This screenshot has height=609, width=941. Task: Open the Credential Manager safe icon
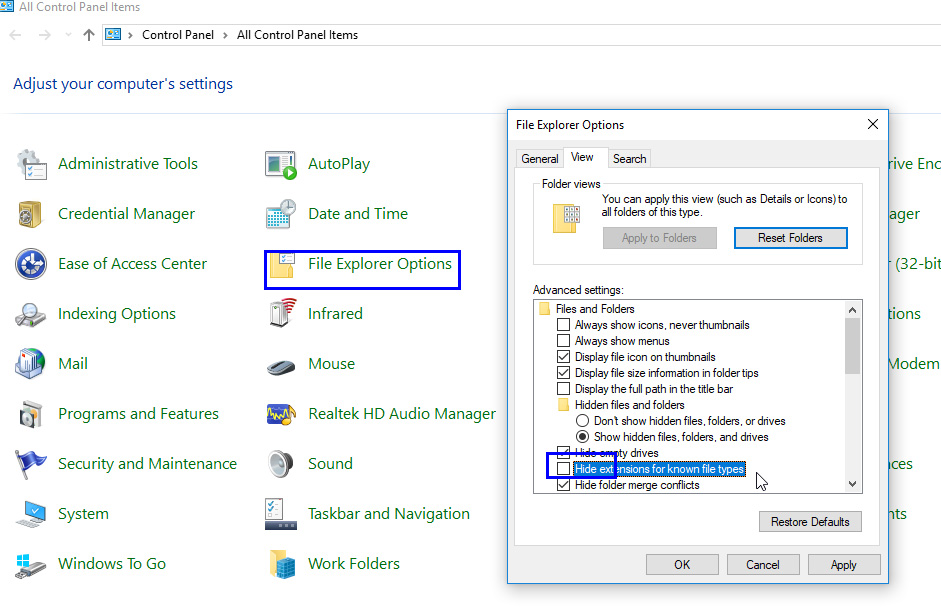[30, 214]
